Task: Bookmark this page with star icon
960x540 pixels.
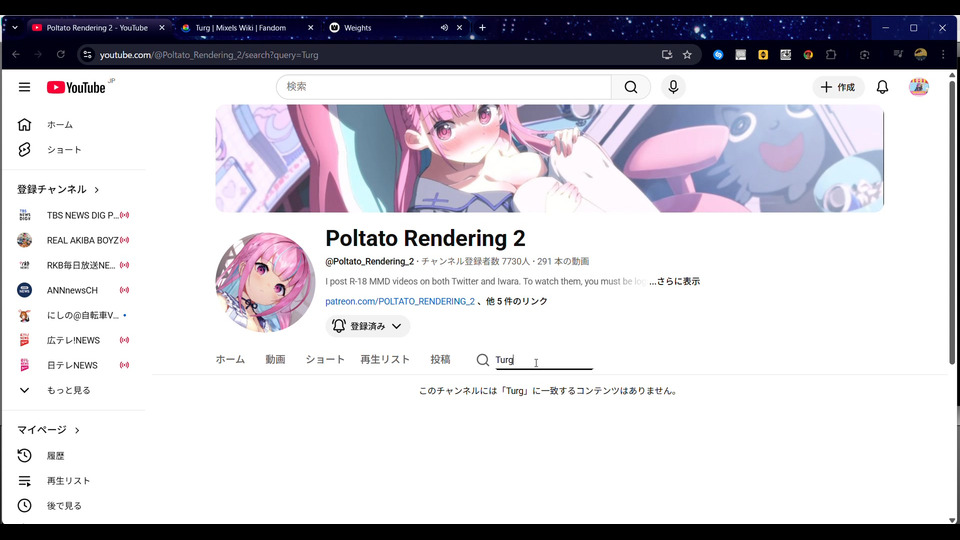Action: pos(687,54)
